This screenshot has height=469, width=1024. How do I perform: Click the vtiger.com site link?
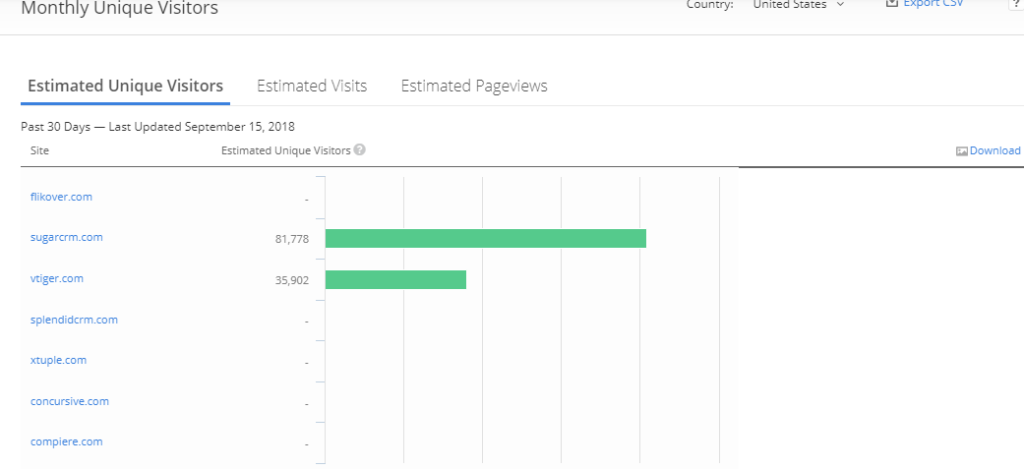(x=57, y=279)
